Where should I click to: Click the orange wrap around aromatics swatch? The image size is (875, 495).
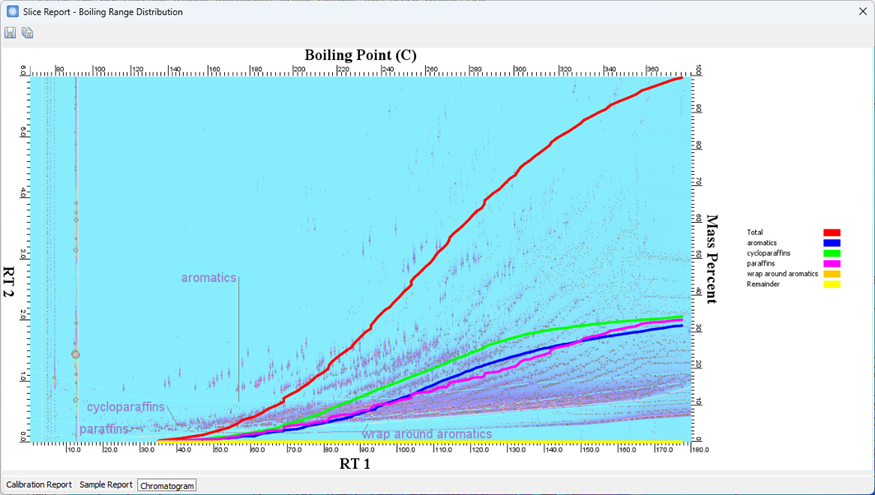click(x=832, y=274)
